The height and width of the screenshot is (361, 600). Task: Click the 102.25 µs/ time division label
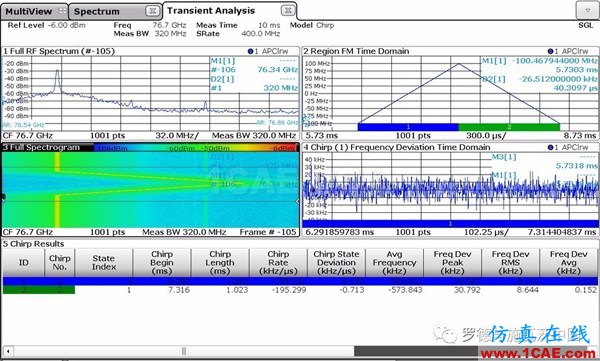point(486,232)
